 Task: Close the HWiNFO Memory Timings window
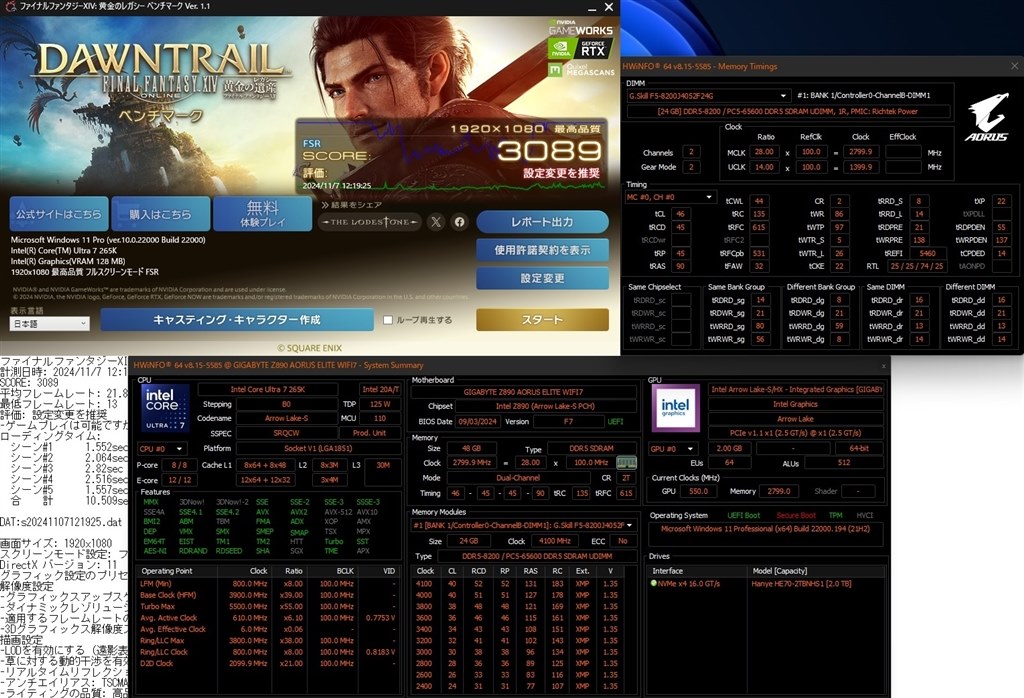[1014, 66]
